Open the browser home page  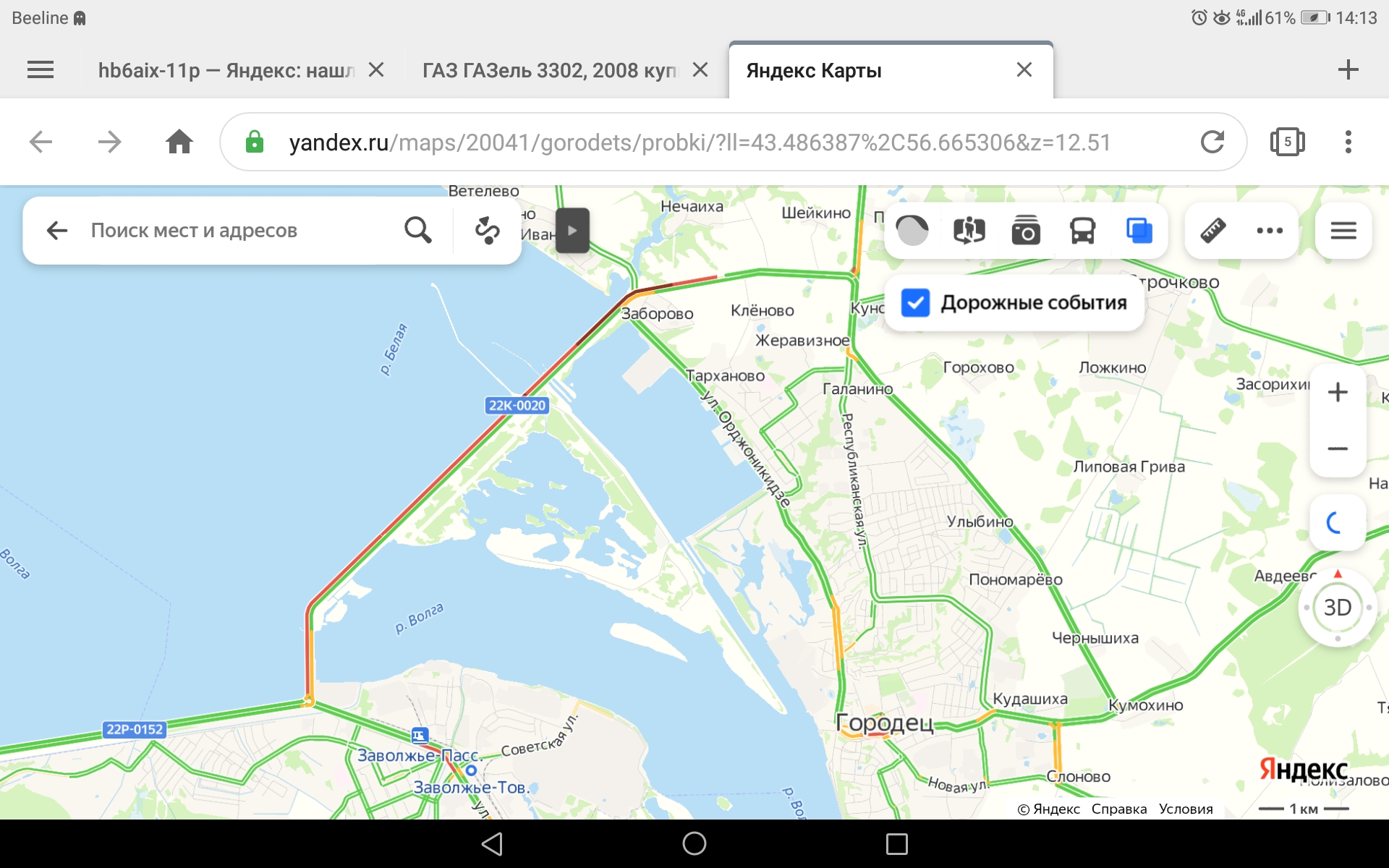[179, 142]
